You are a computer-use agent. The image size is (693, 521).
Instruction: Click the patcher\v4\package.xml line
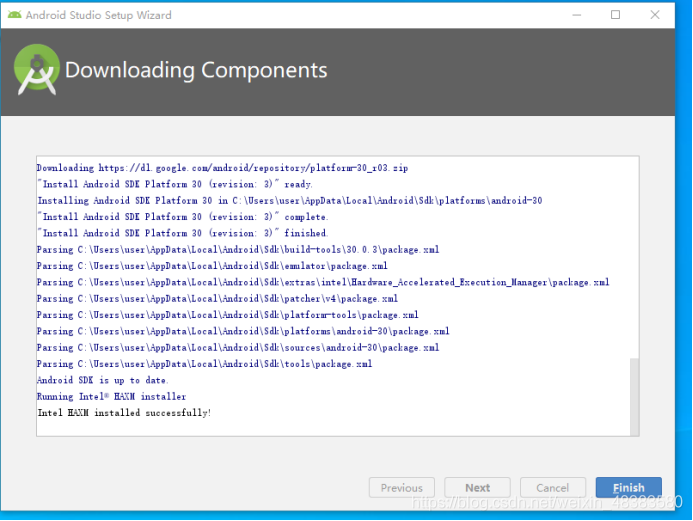tap(217, 299)
